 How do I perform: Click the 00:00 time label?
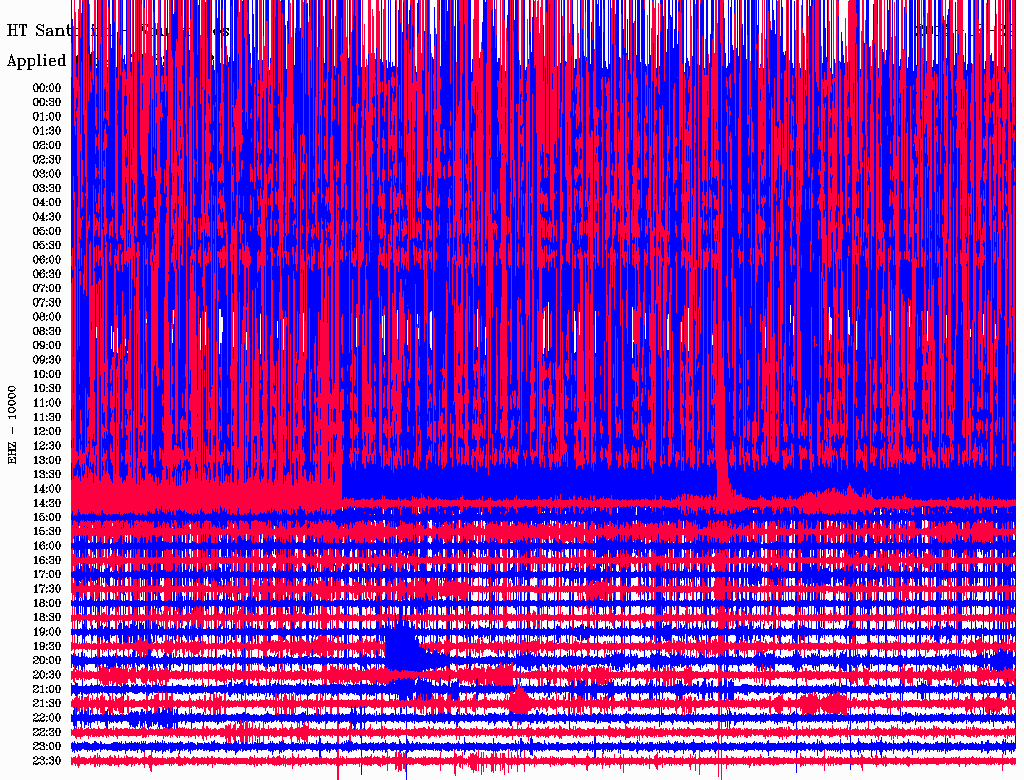click(47, 88)
